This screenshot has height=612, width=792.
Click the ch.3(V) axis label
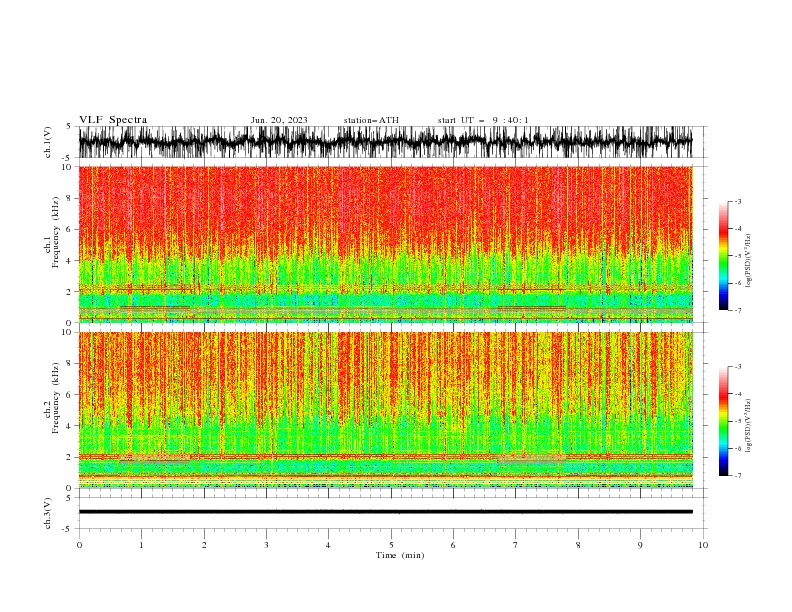tap(48, 513)
